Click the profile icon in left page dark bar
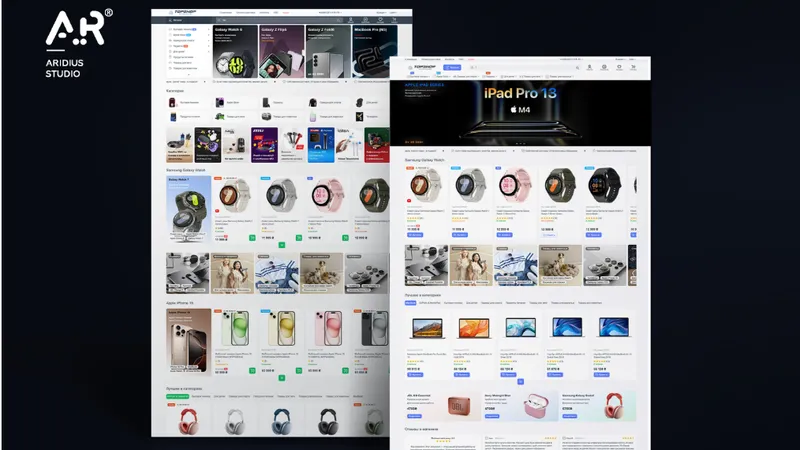Image resolution: width=800 pixels, height=450 pixels. (351, 20)
